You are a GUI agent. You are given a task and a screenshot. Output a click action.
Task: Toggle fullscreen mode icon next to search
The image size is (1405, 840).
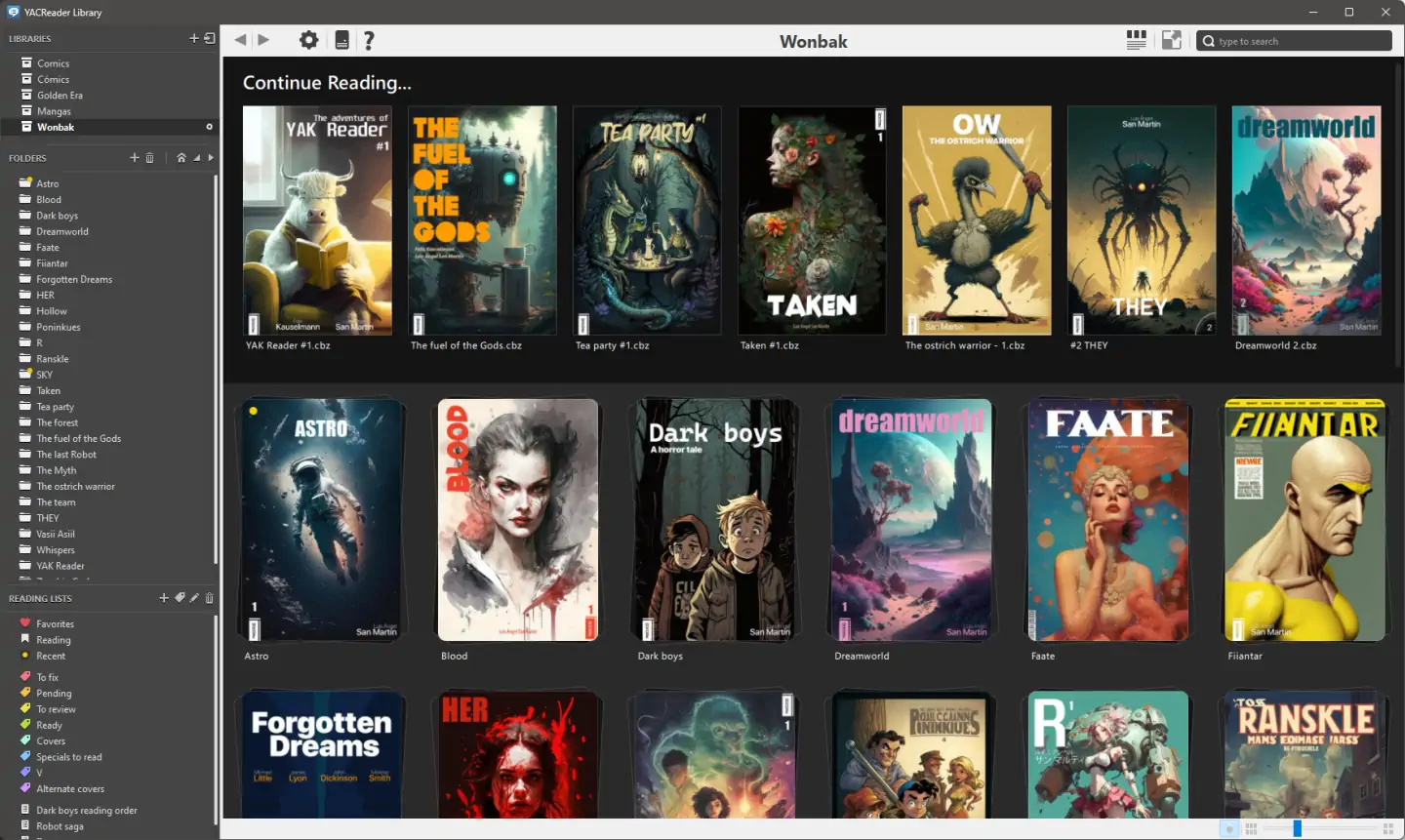point(1172,40)
